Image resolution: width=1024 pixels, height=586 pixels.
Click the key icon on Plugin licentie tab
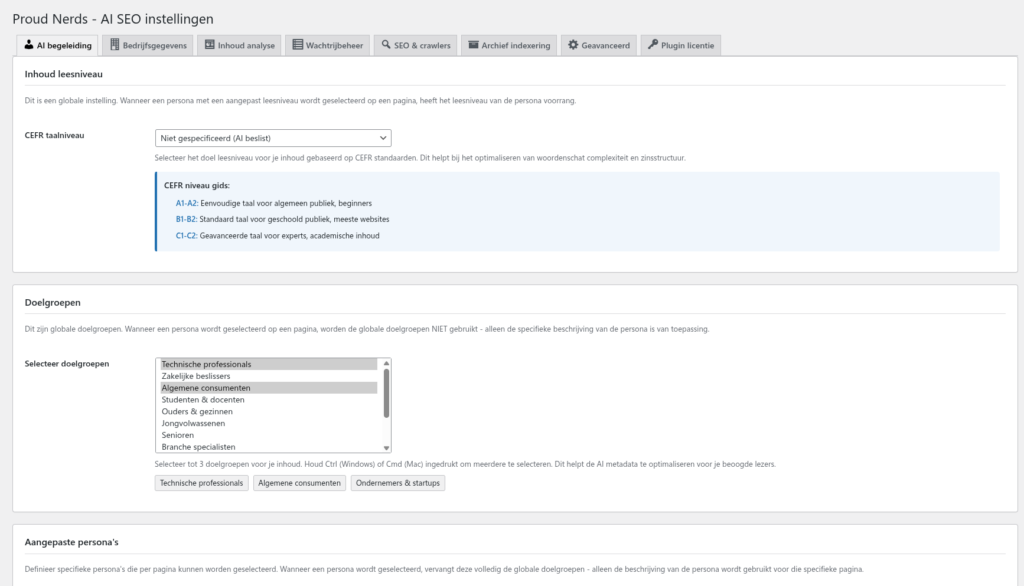click(652, 45)
